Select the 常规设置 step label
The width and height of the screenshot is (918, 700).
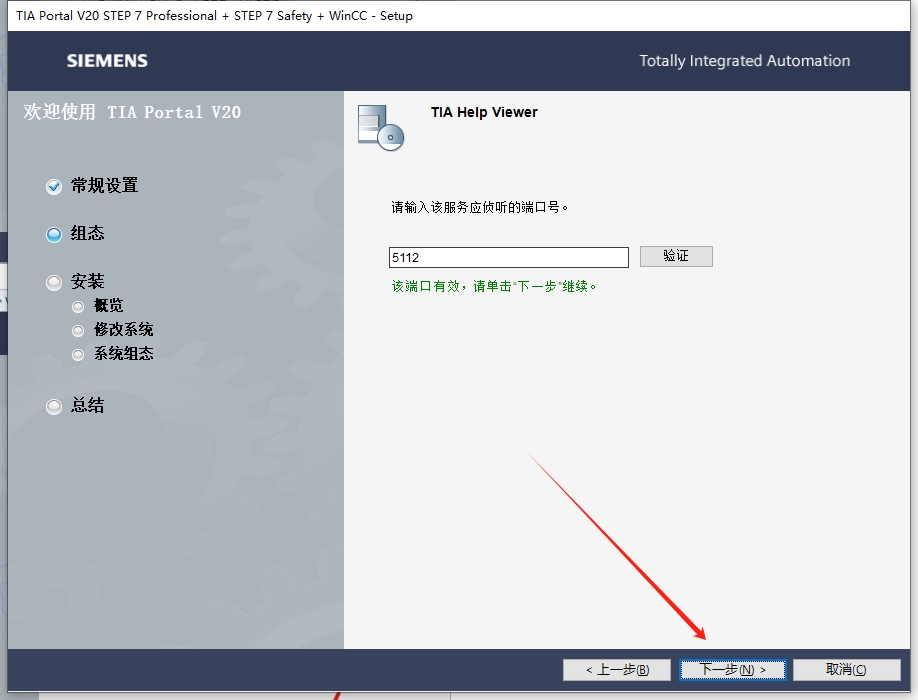pyautogui.click(x=104, y=186)
